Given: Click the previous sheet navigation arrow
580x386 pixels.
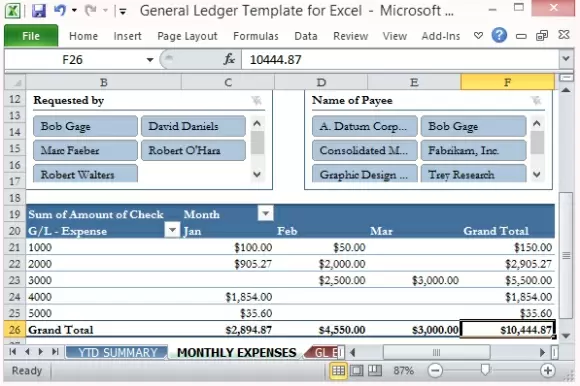Looking at the screenshot, I should 27,352.
